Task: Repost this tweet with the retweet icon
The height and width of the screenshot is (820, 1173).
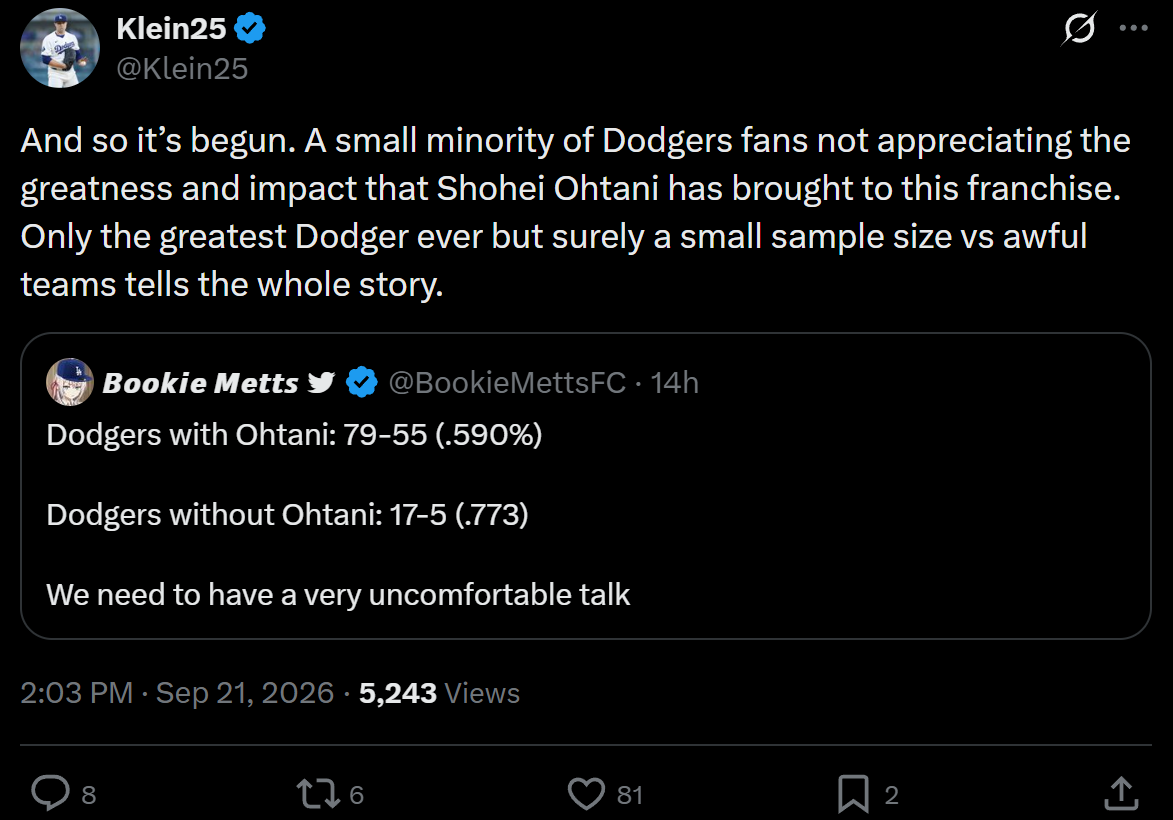Action: coord(318,794)
